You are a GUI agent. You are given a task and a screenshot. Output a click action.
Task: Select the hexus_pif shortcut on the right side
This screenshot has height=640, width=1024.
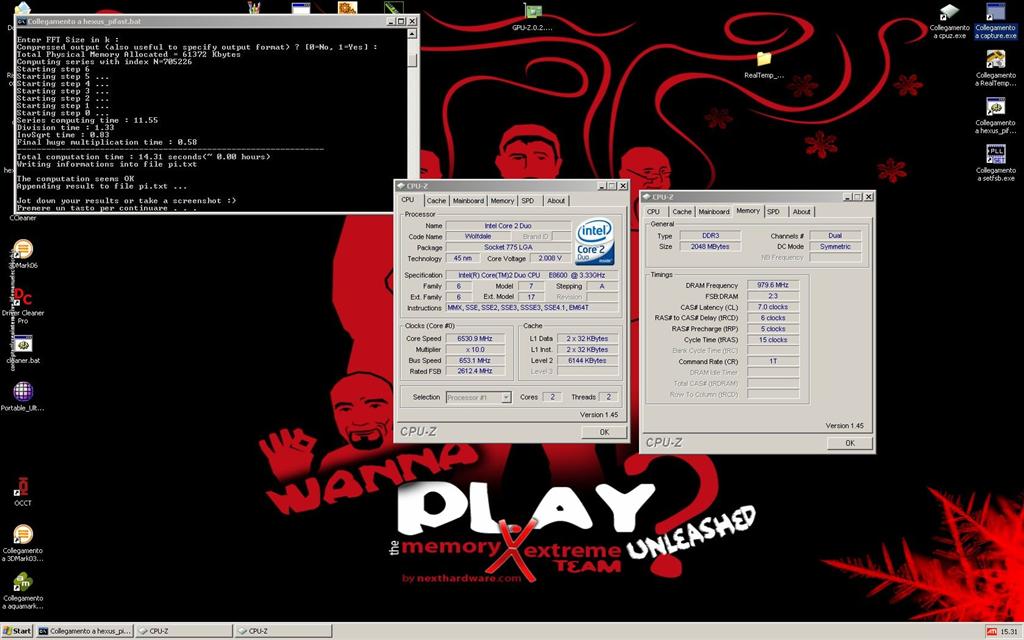point(995,116)
